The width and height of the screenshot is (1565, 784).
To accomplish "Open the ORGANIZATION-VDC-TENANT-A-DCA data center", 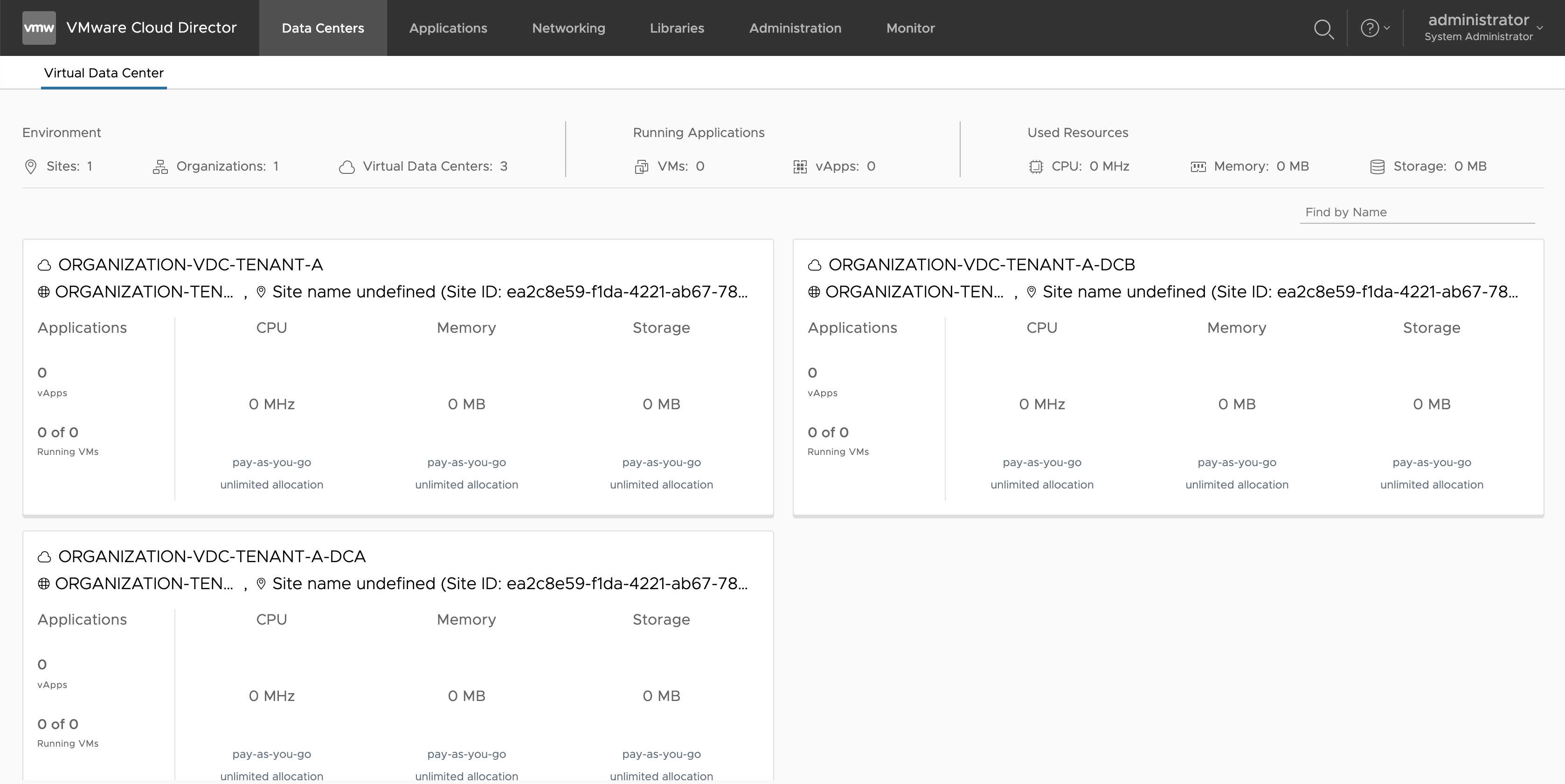I will 211,556.
